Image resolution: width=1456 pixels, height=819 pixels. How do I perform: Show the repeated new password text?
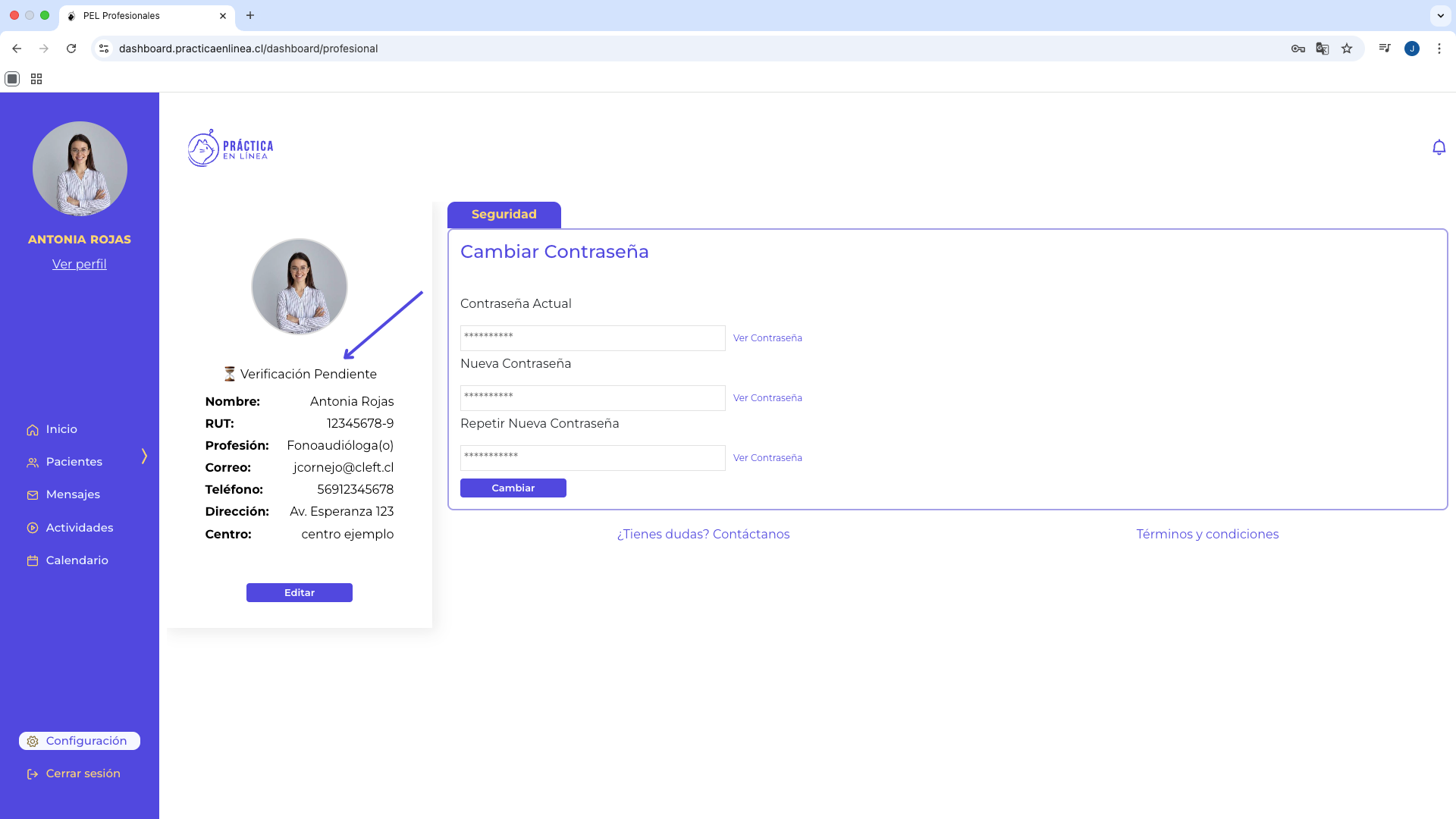767,458
